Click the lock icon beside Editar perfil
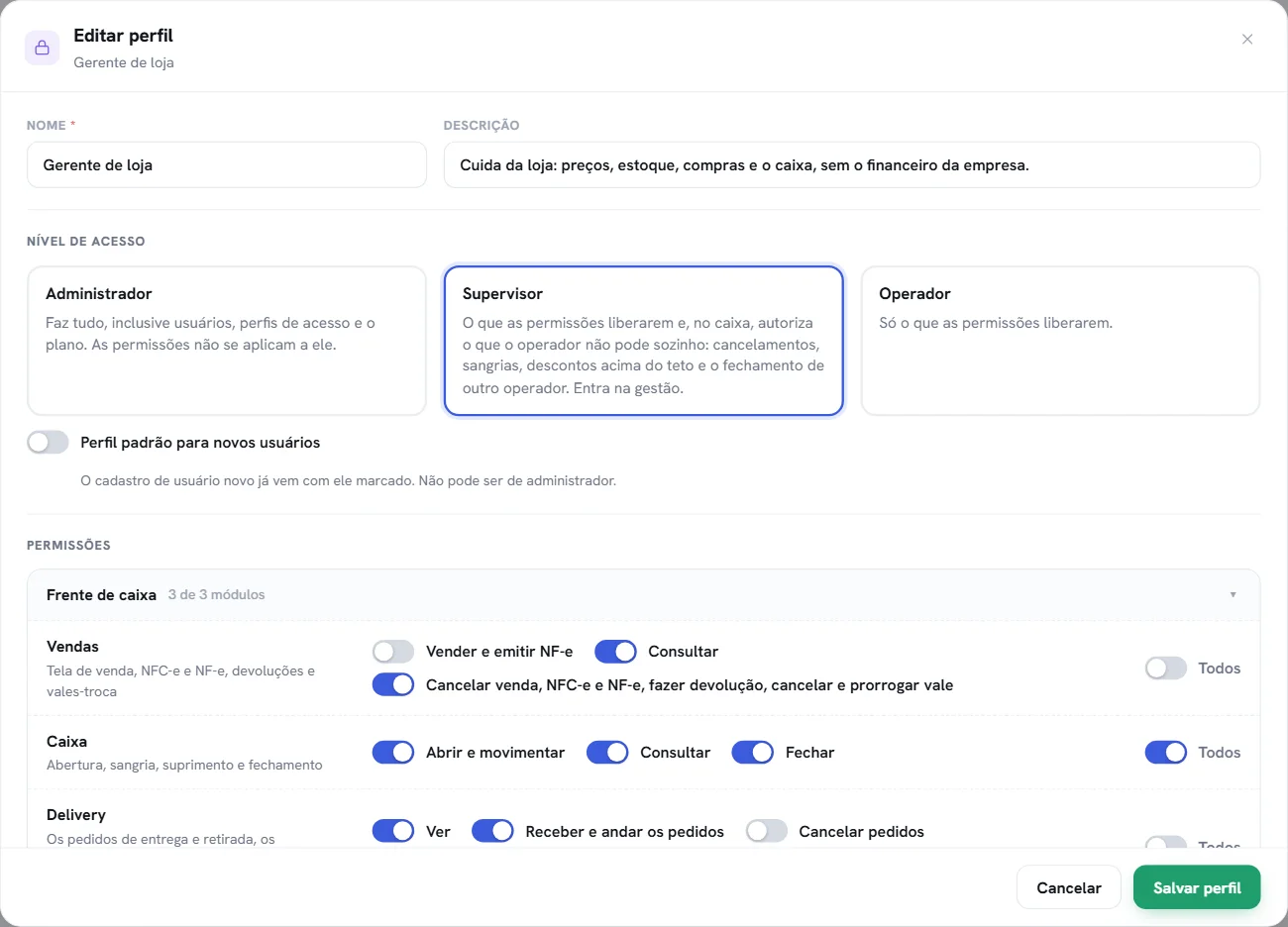Image resolution: width=1288 pixels, height=927 pixels. pyautogui.click(x=43, y=48)
